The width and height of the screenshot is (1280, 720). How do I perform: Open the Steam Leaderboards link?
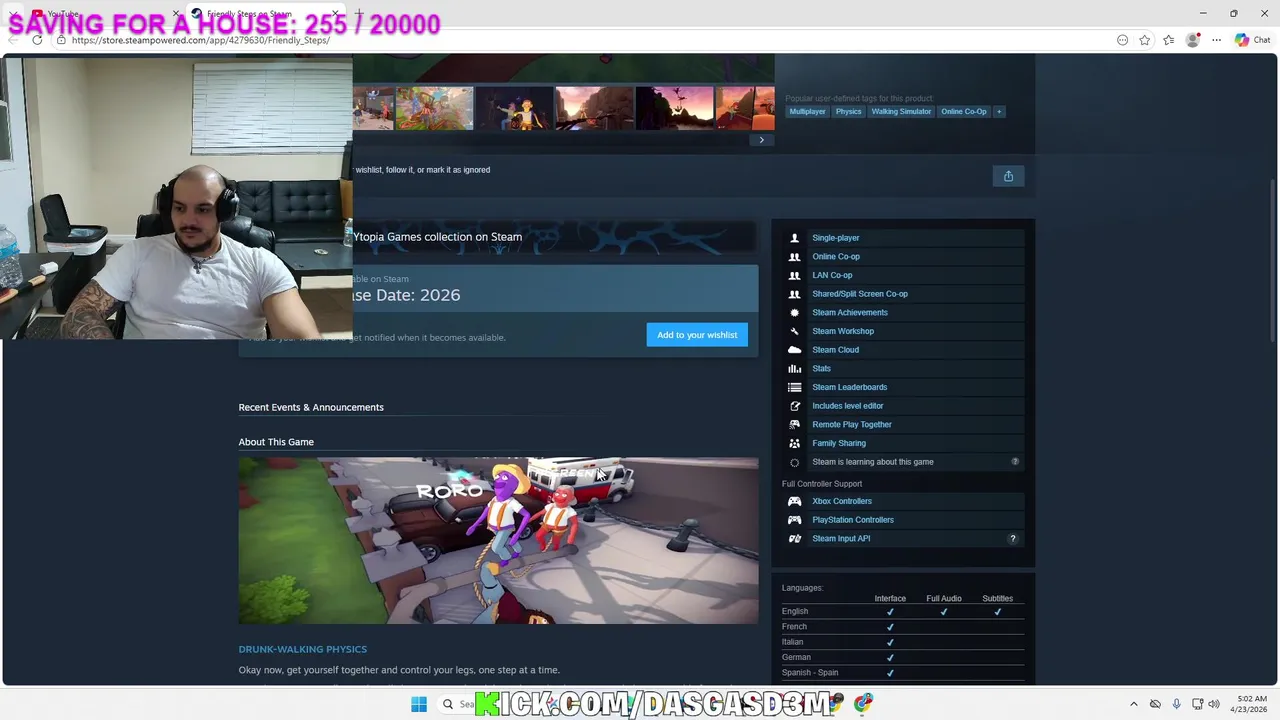click(x=849, y=387)
